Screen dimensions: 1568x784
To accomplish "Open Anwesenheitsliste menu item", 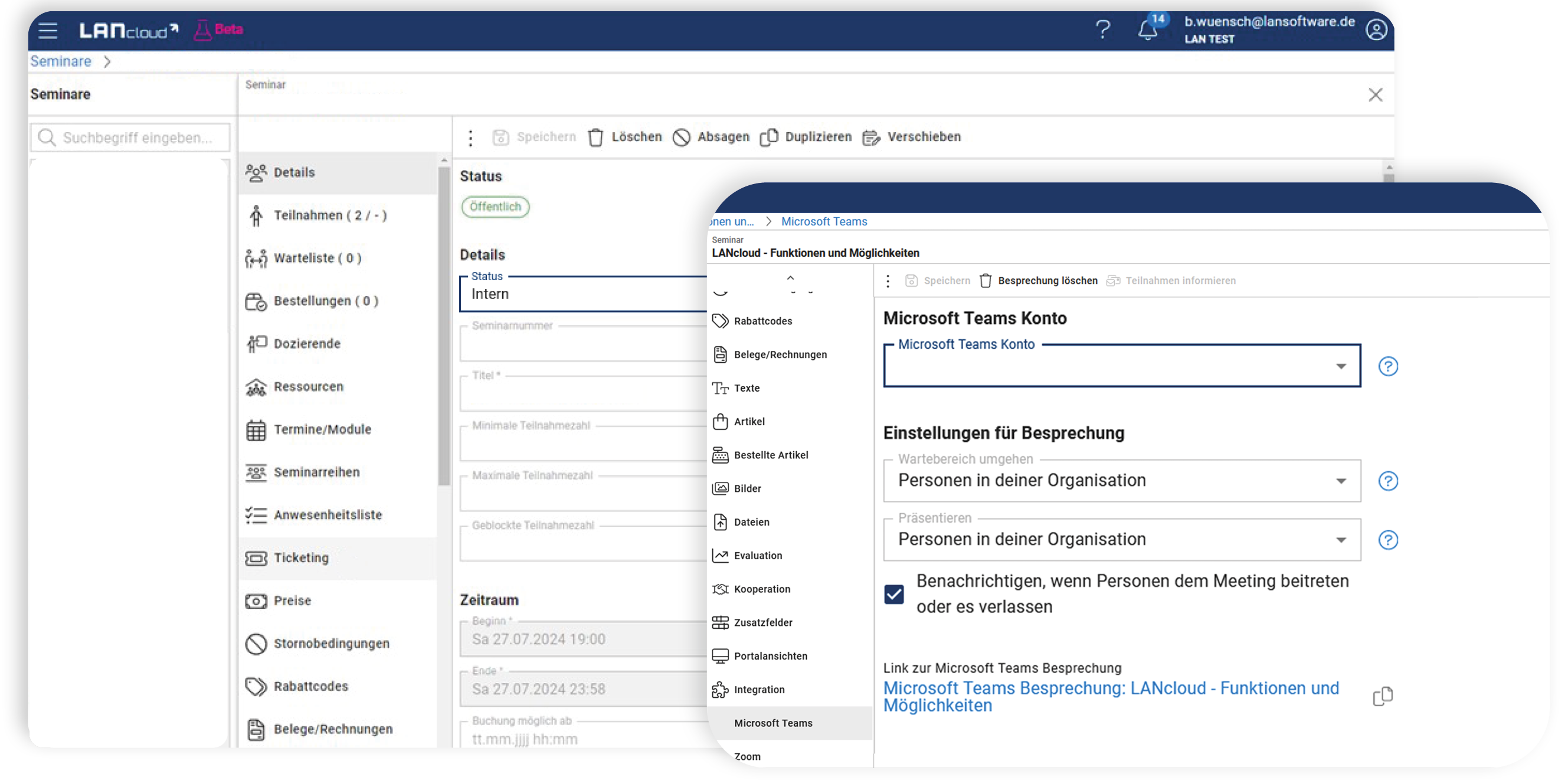I will point(338,515).
